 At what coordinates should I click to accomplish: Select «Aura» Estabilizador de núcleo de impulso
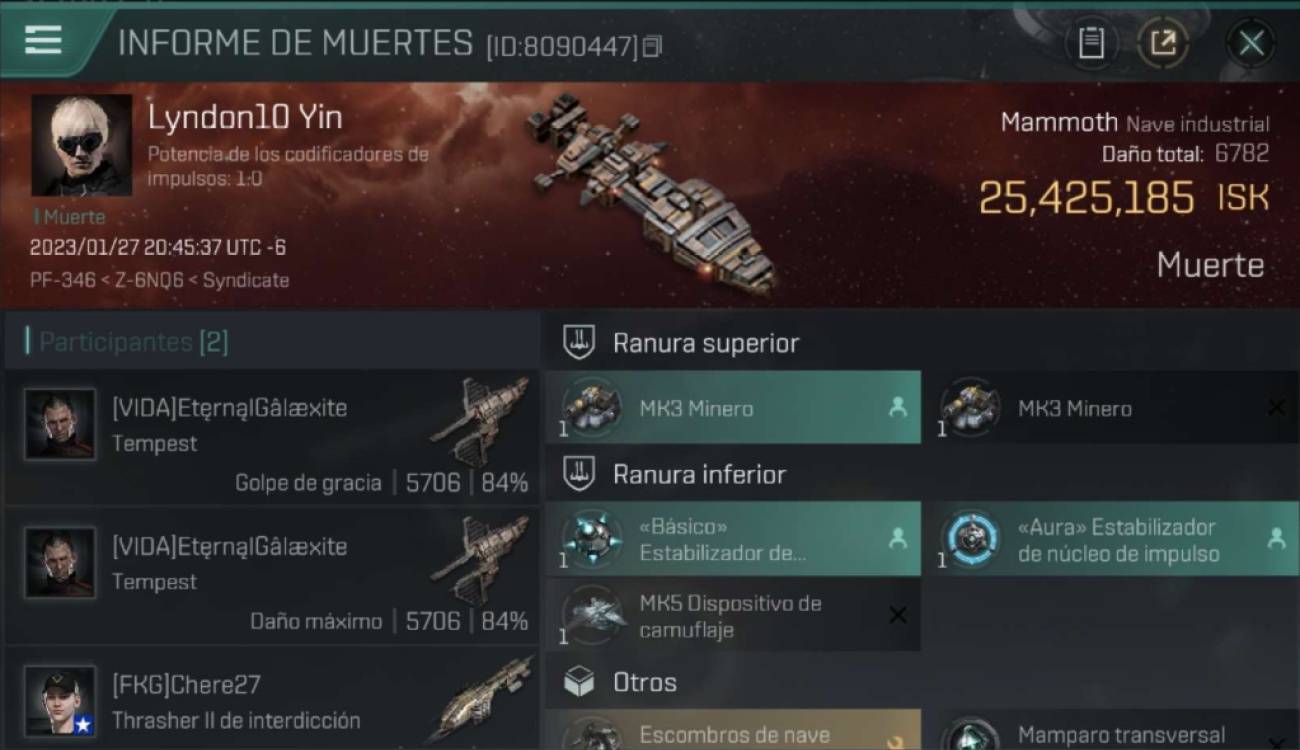[1112, 539]
